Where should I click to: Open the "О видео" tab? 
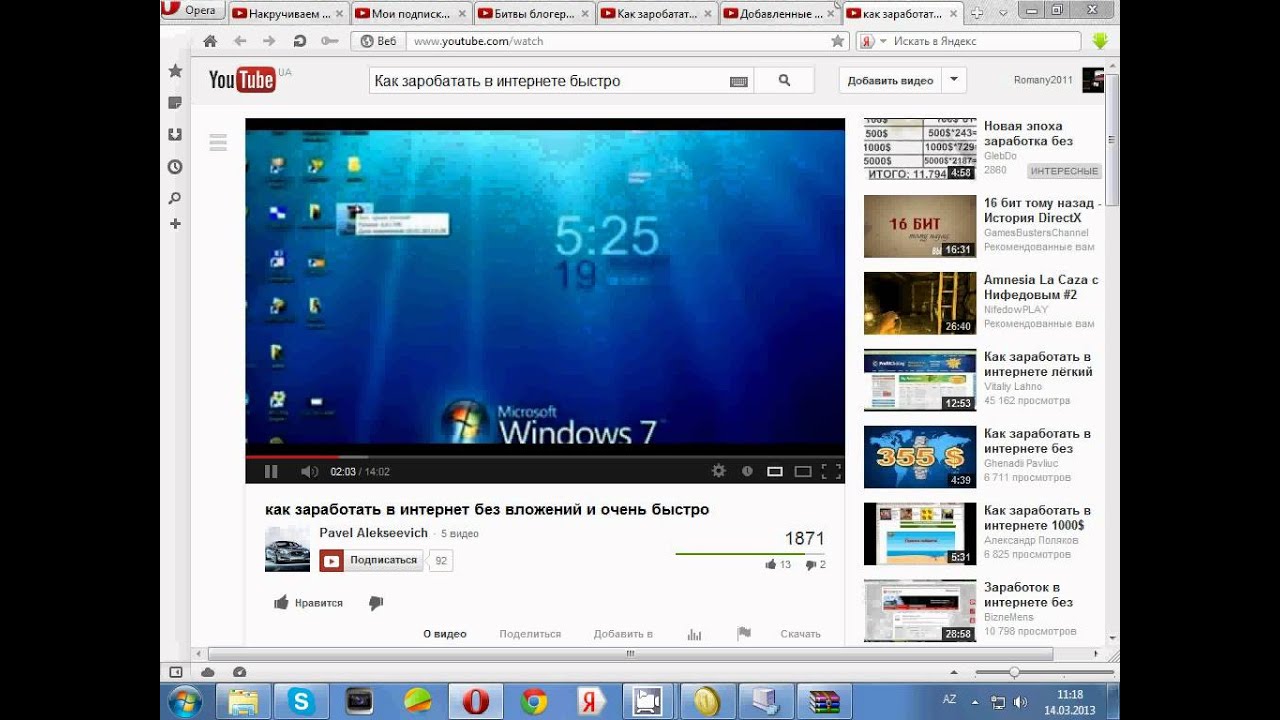(445, 634)
